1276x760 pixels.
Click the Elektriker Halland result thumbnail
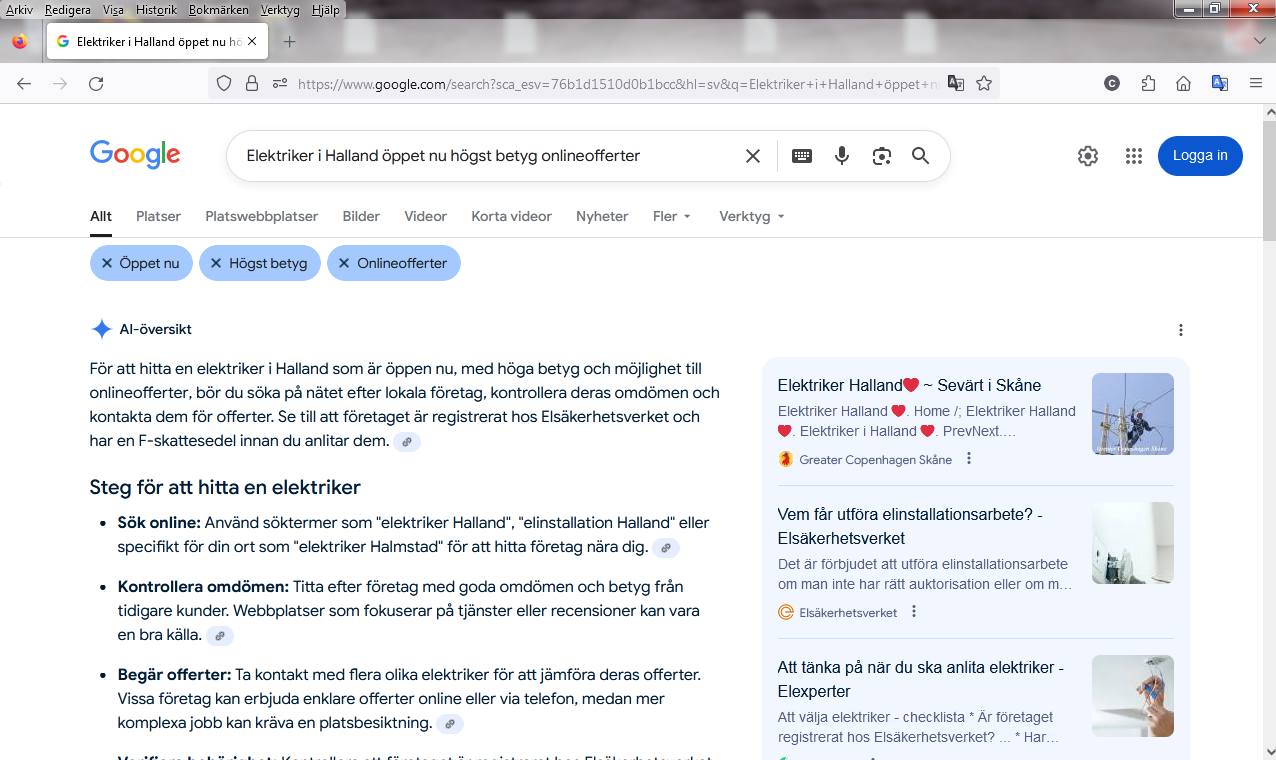tap(1132, 414)
